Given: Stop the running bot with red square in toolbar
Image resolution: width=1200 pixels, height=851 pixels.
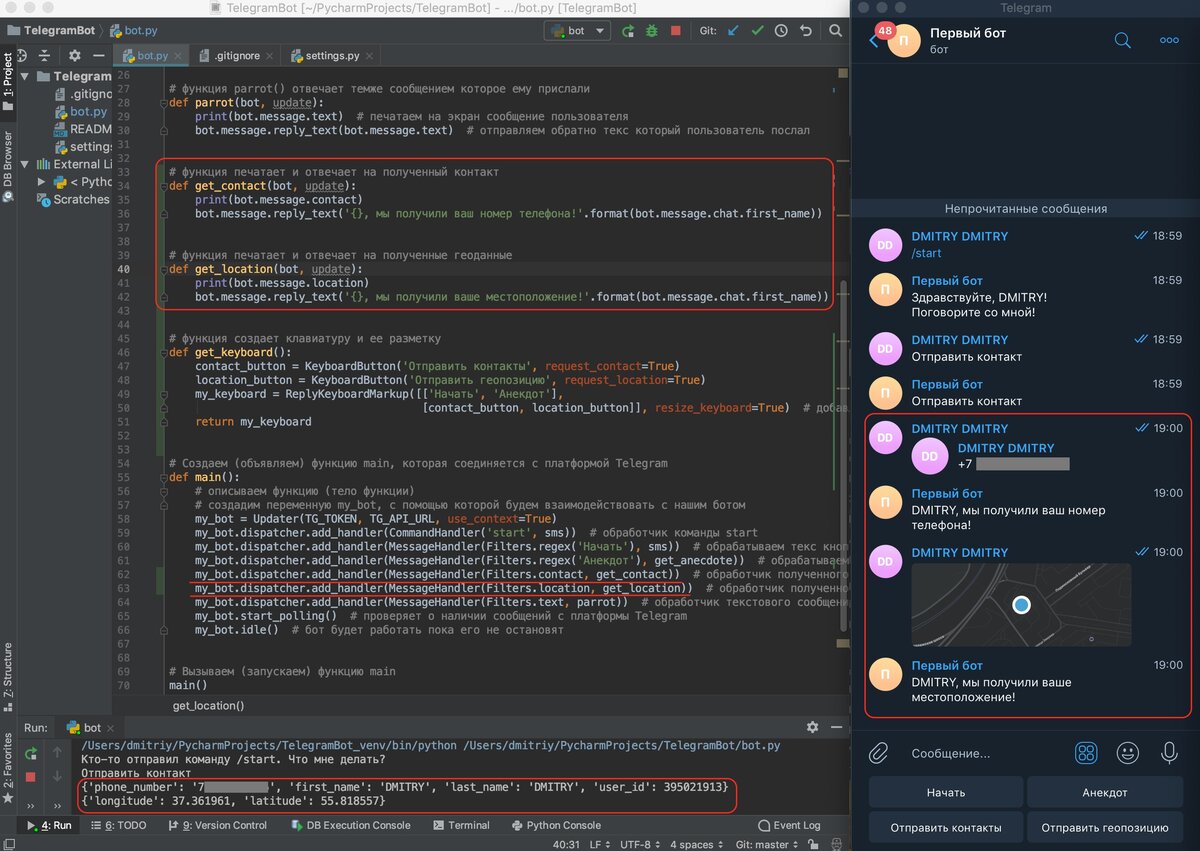Looking at the screenshot, I should pyautogui.click(x=676, y=31).
